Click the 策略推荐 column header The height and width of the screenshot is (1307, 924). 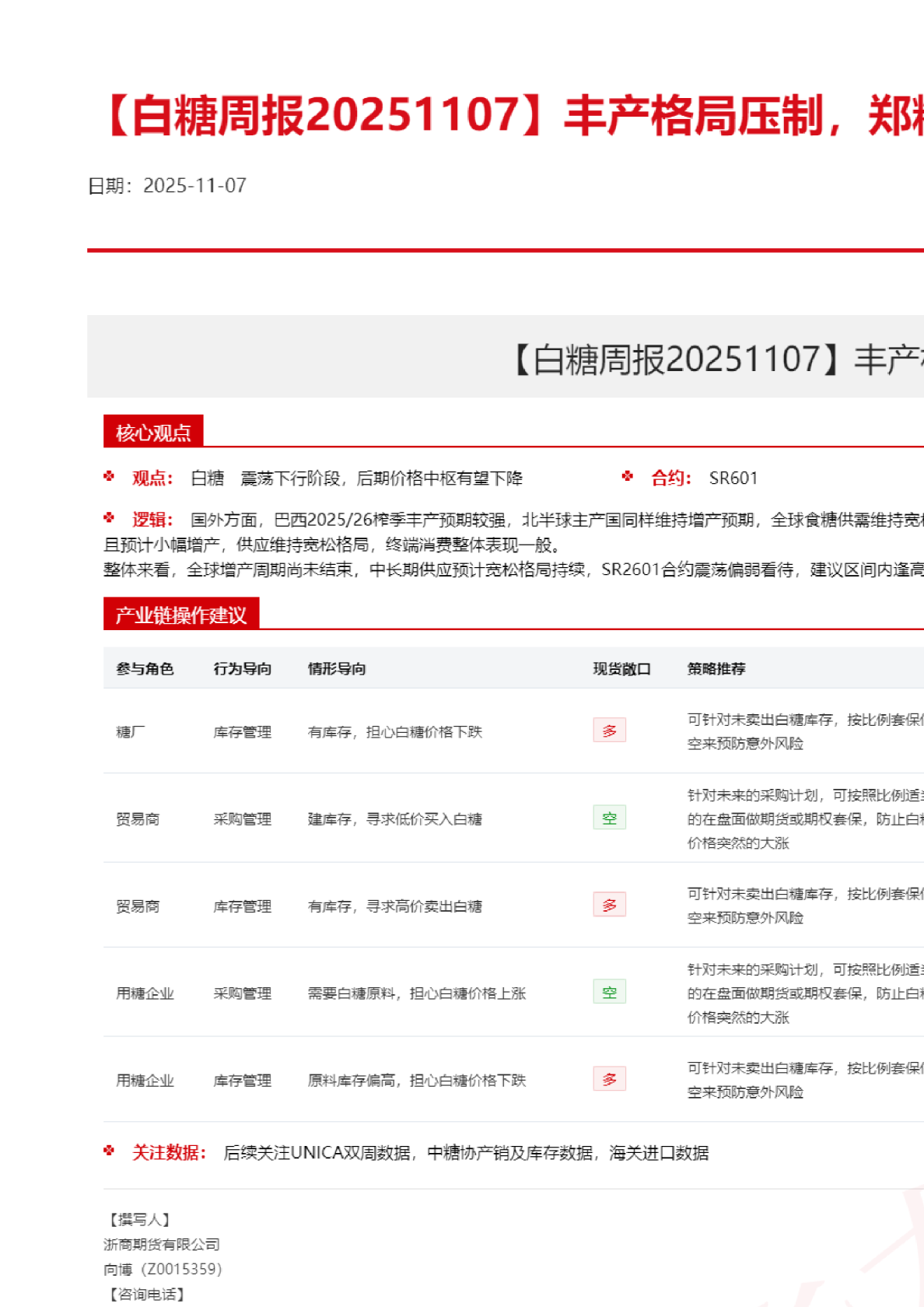click(x=716, y=669)
